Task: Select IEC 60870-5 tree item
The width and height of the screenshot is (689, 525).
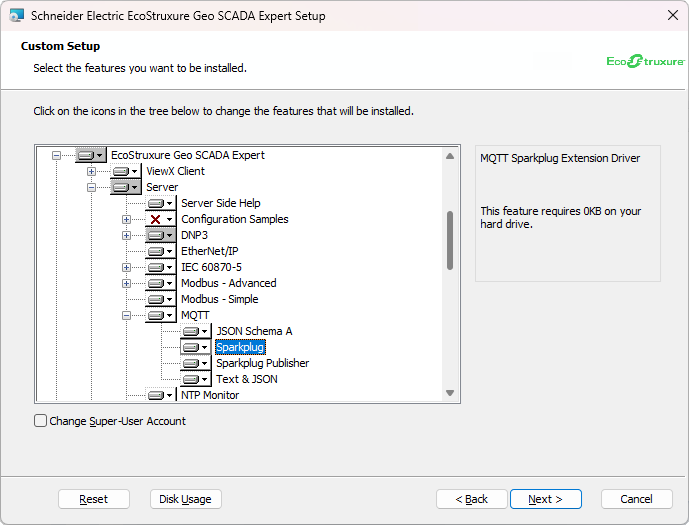Action: [211, 267]
